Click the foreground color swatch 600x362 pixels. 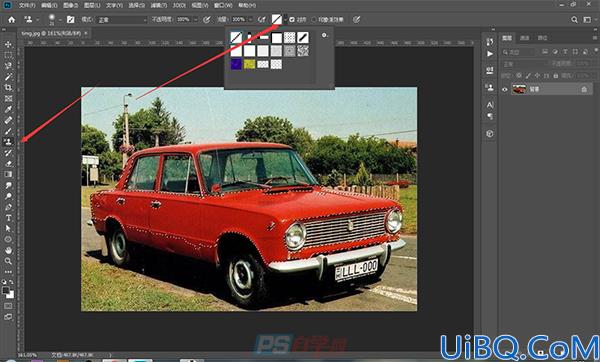pos(6,290)
